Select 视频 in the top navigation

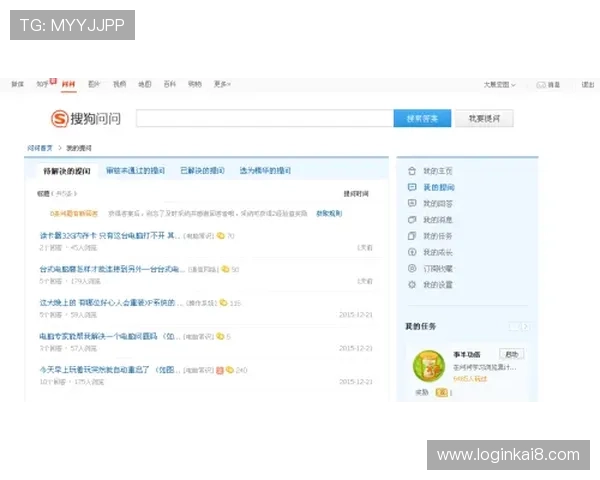[119, 84]
